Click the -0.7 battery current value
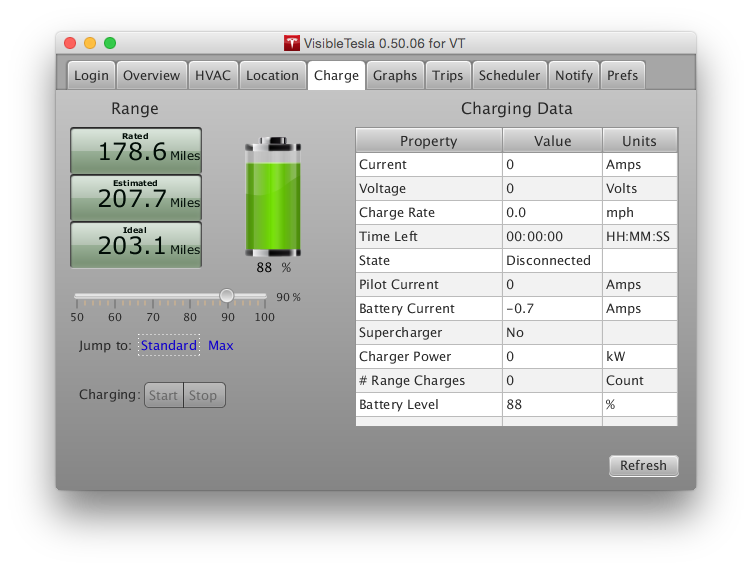The width and height of the screenshot is (752, 570). [x=552, y=308]
